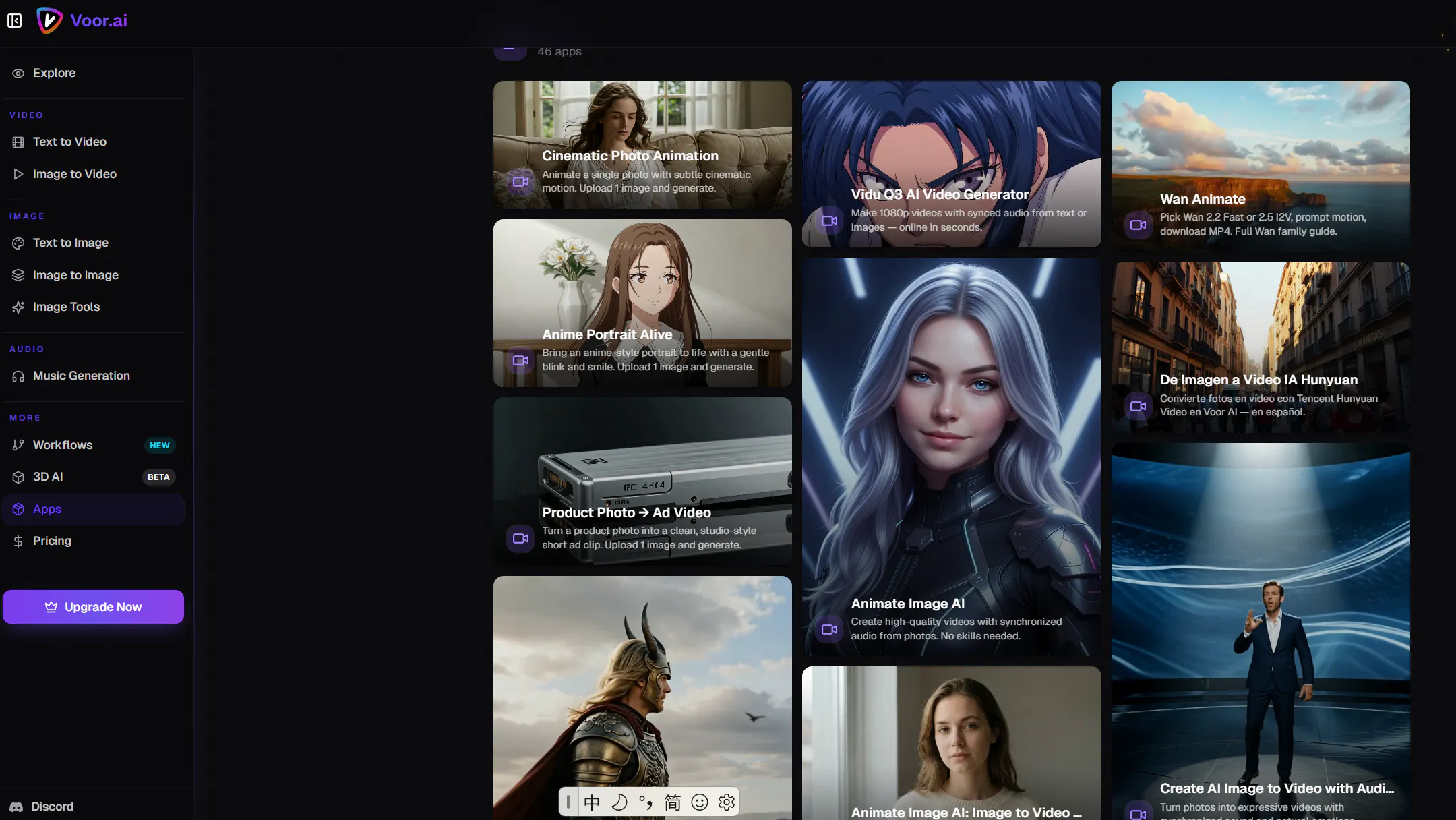Click the video icon on Animate Image AI
Image resolution: width=1456 pixels, height=820 pixels.
[x=829, y=629]
